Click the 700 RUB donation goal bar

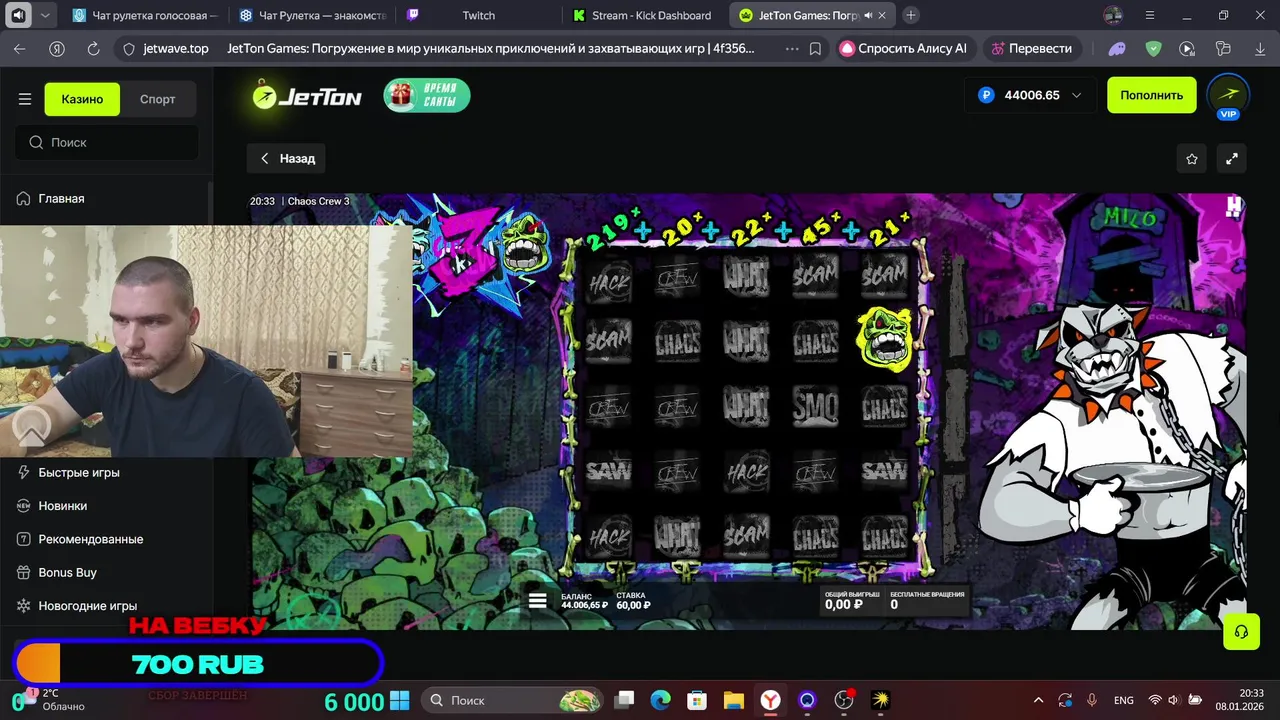click(x=198, y=663)
